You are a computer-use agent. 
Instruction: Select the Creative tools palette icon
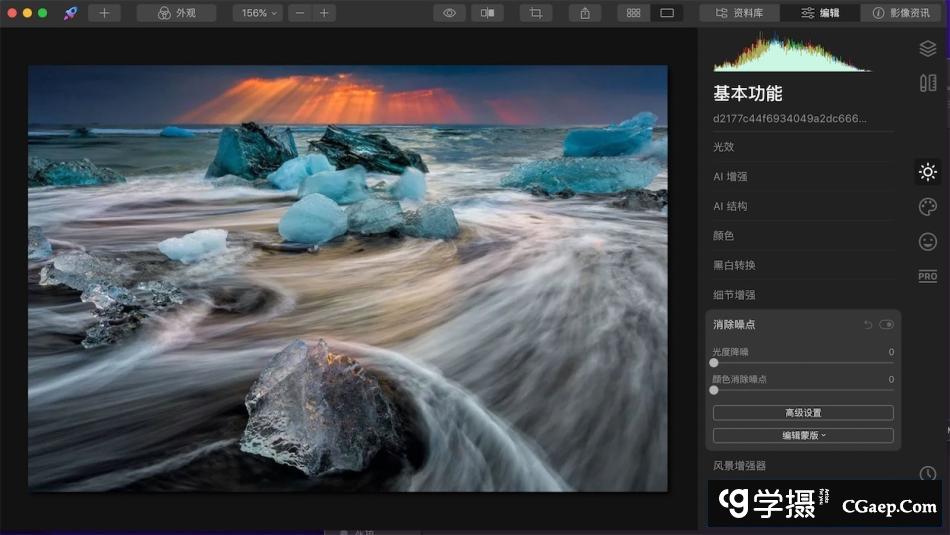[x=927, y=207]
